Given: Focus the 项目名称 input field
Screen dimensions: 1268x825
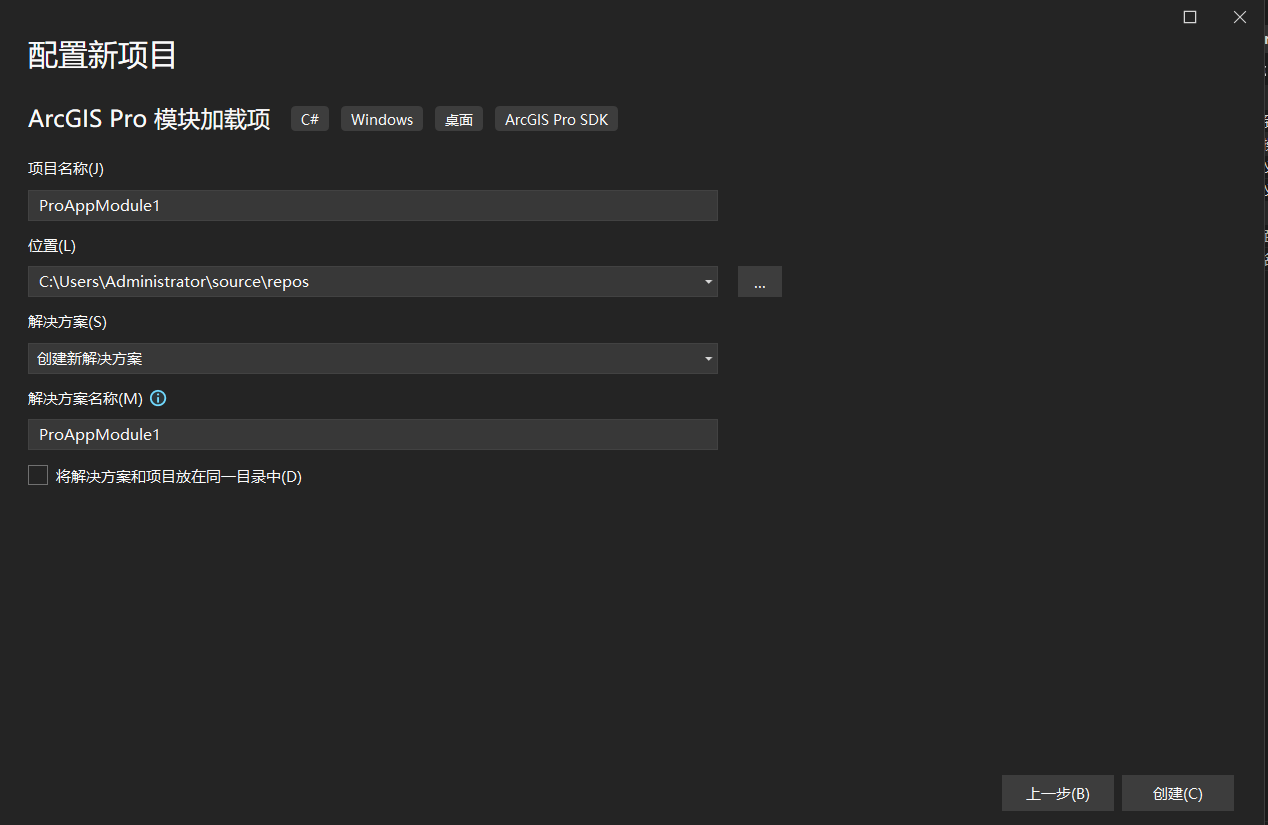Looking at the screenshot, I should 373,205.
